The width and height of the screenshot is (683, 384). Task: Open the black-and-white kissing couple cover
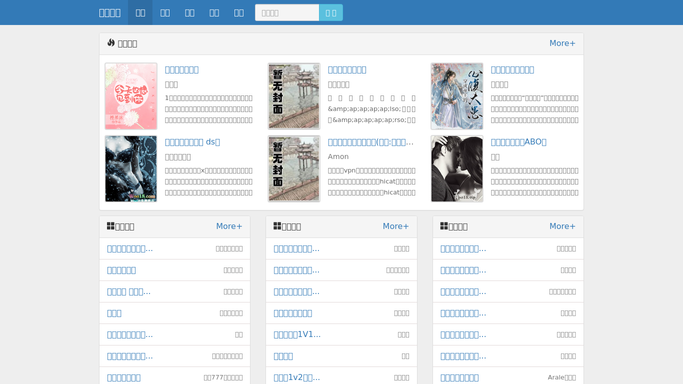(x=457, y=168)
